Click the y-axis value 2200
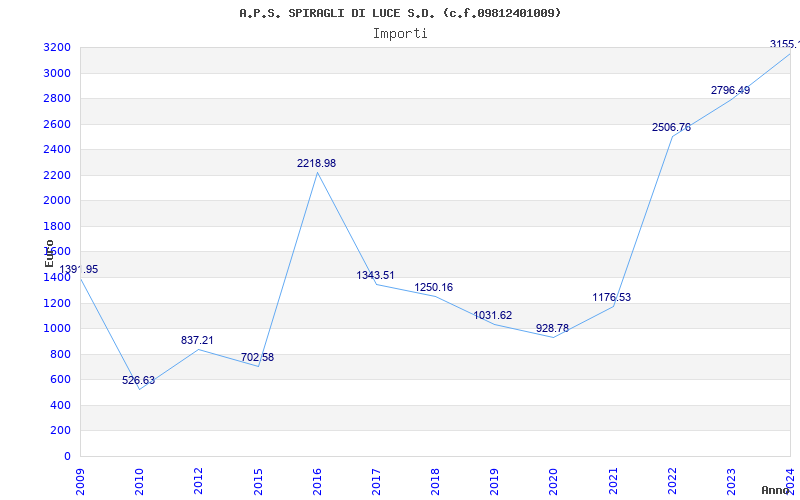This screenshot has width=800, height=500. coord(57,176)
